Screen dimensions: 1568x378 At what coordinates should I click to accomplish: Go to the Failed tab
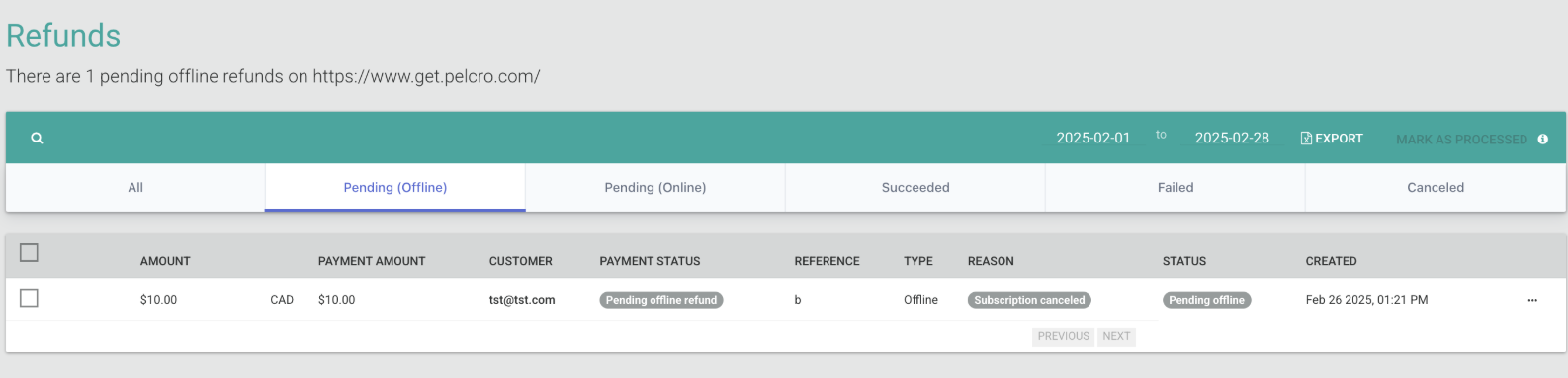pyautogui.click(x=1176, y=188)
